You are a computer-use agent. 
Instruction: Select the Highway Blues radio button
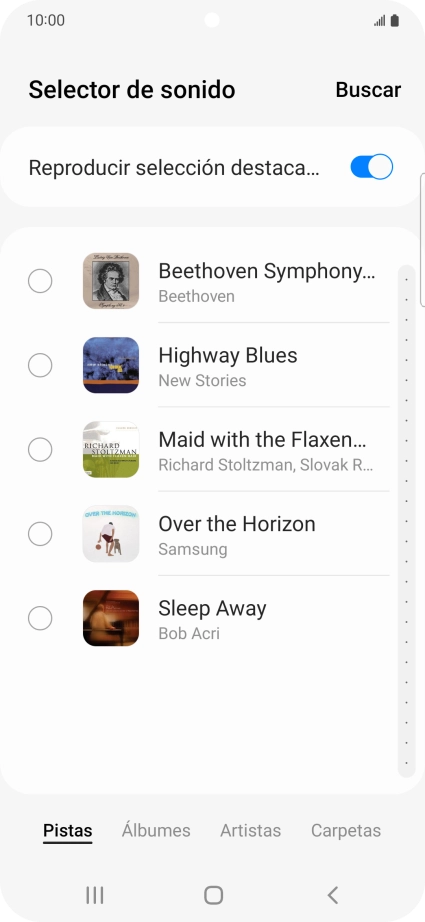pyautogui.click(x=40, y=366)
